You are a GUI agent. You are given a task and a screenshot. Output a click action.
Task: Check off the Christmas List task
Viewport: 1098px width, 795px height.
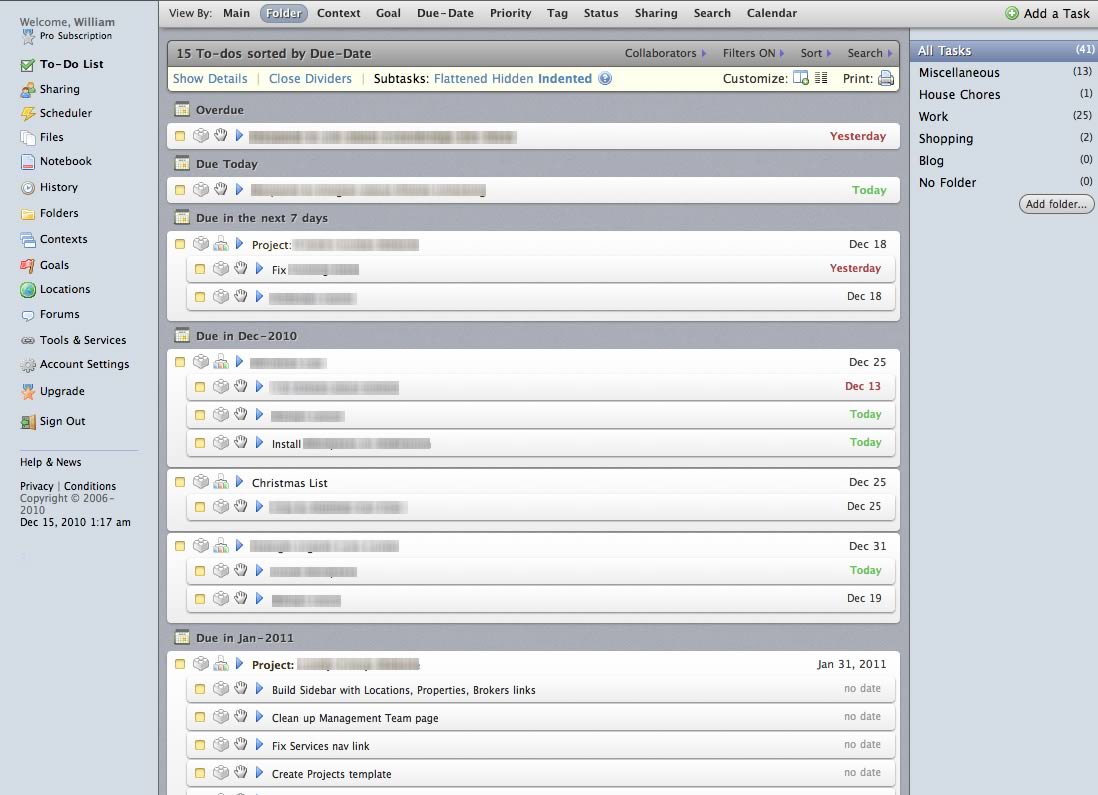click(x=180, y=482)
